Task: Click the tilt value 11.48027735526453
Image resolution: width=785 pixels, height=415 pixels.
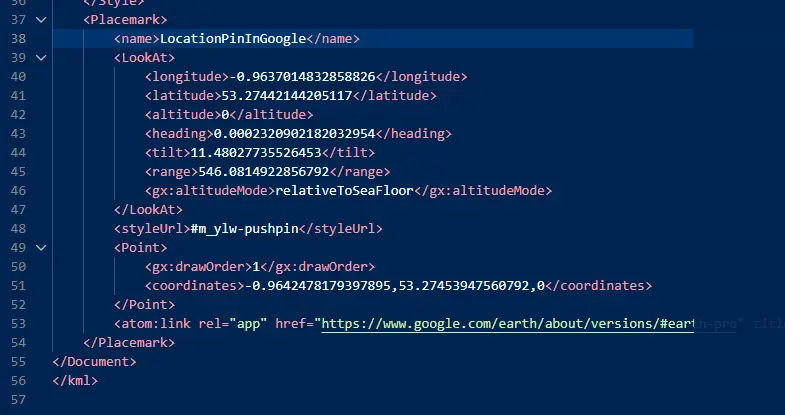Action: 256,153
